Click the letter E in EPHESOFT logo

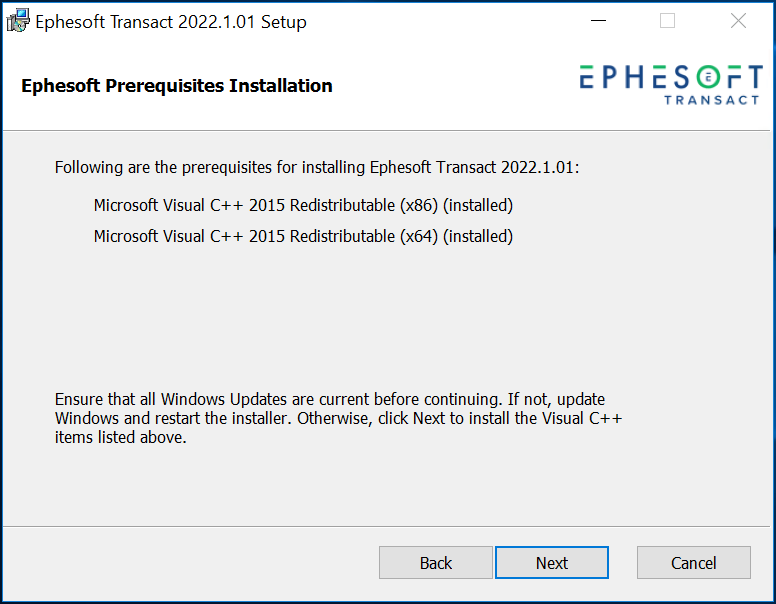pyautogui.click(x=587, y=77)
